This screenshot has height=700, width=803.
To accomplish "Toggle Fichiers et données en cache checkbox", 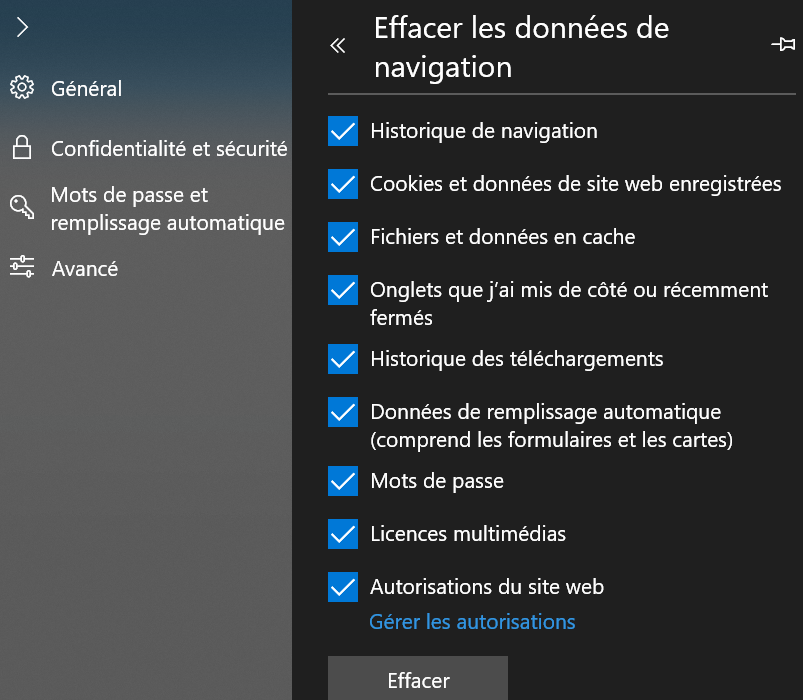I will coord(343,237).
